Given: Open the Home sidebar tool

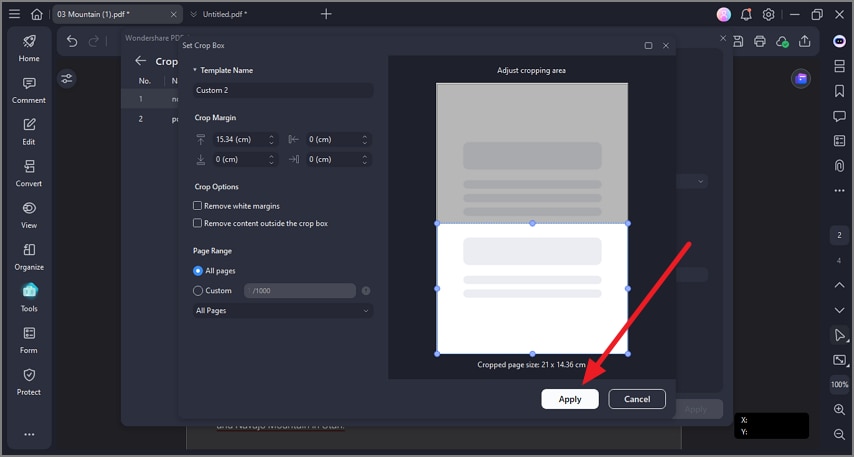Looking at the screenshot, I should [29, 48].
